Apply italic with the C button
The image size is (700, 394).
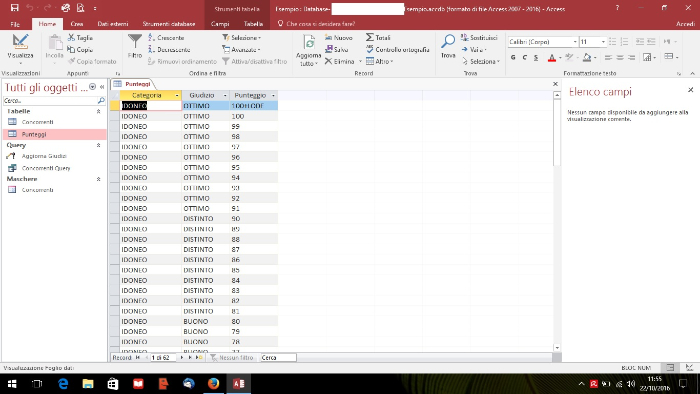pos(525,57)
